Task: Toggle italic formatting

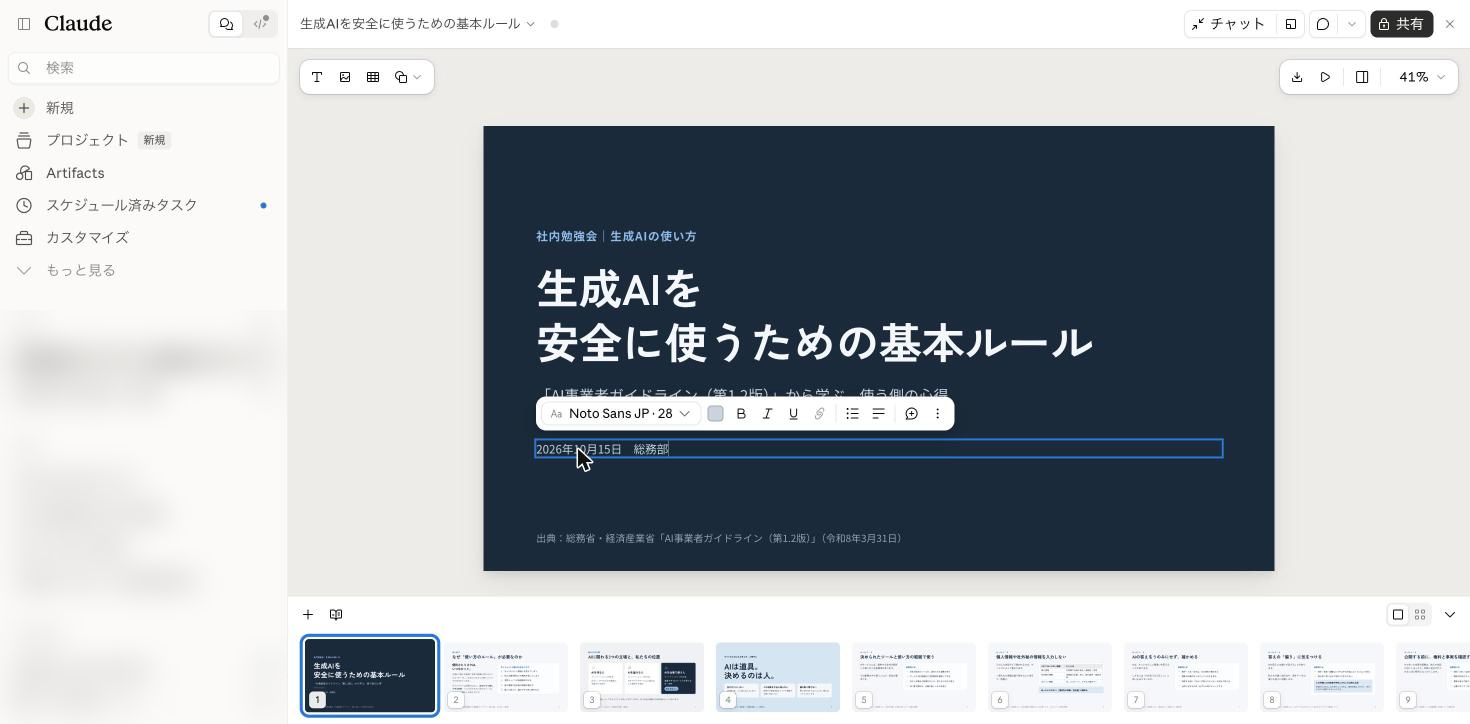Action: coord(767,414)
